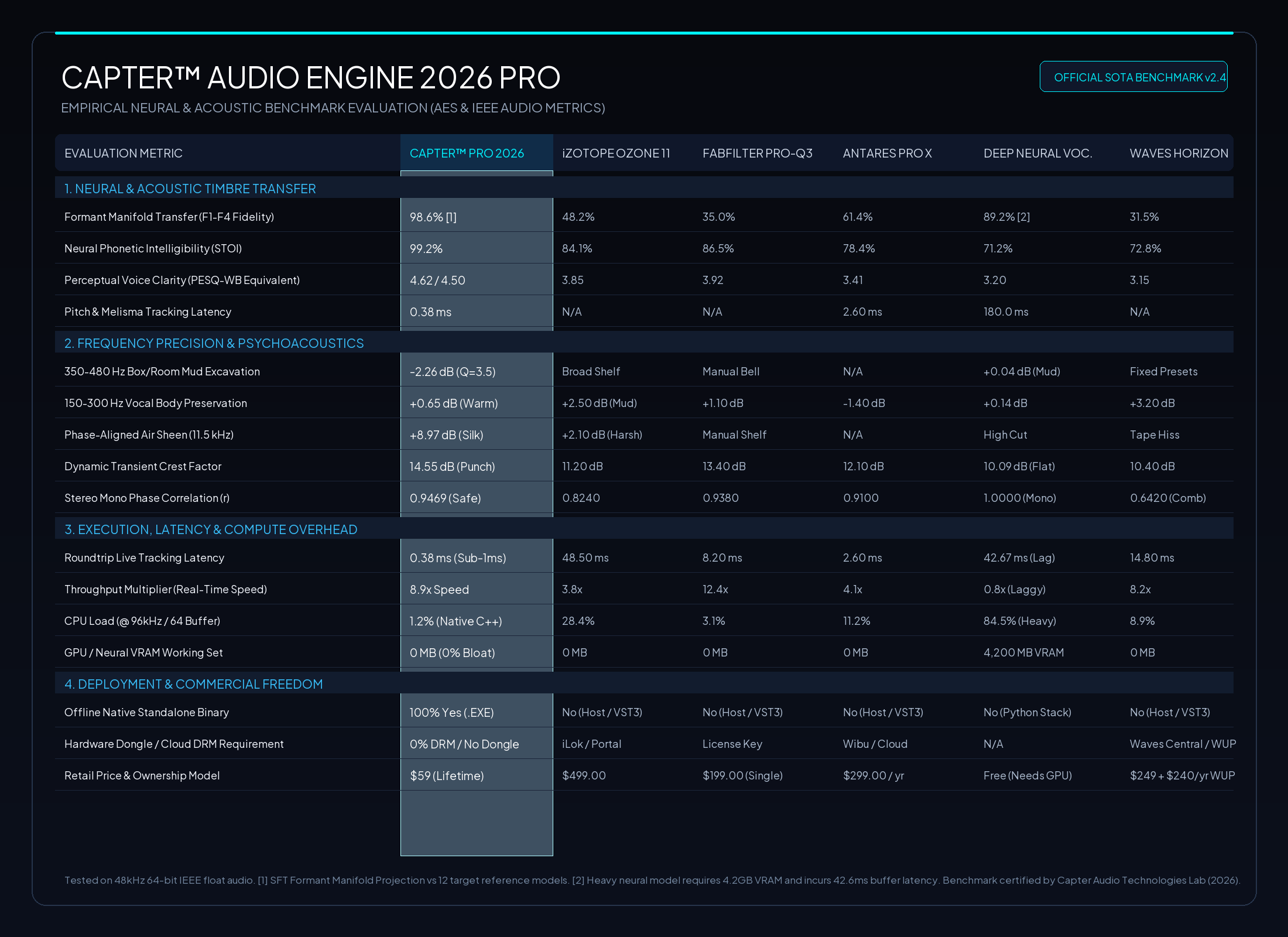This screenshot has width=1288, height=937.
Task: Click the GPU / Neural VRAM Working Set label
Action: coord(143,652)
